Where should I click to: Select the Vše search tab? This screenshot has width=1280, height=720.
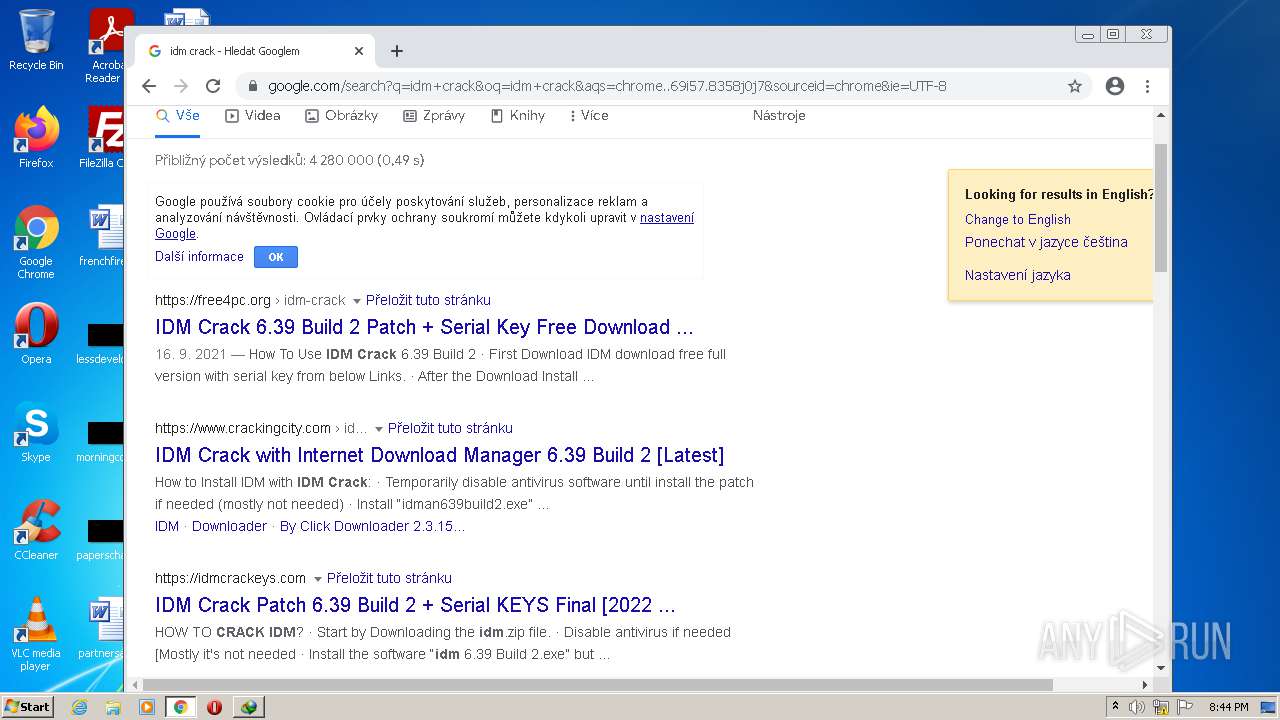coord(178,116)
